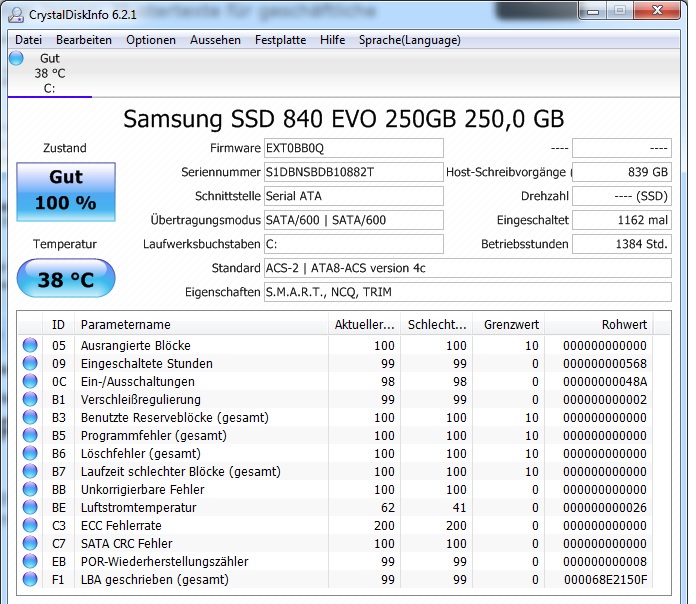Viewport: 696px width, 604px height.
Task: Click the Übertragungsmodus field SATA/600
Action: pos(354,220)
